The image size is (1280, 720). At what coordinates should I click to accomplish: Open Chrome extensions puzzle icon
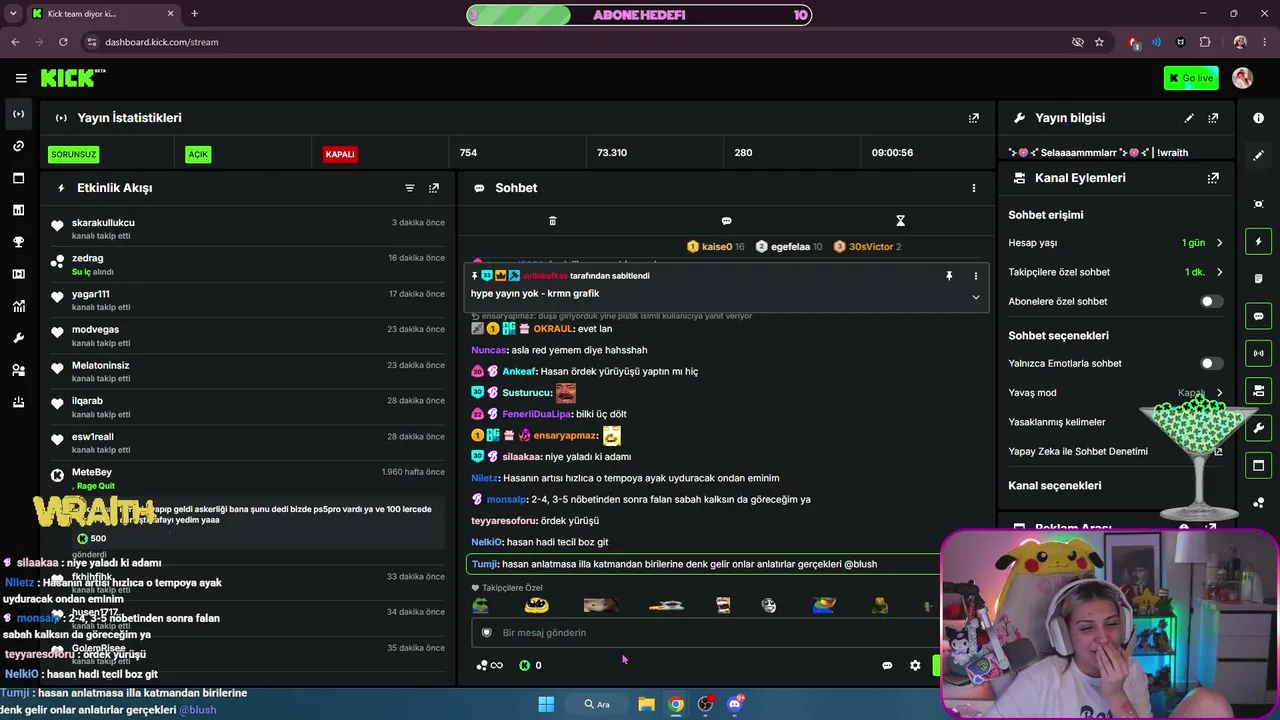[1204, 42]
